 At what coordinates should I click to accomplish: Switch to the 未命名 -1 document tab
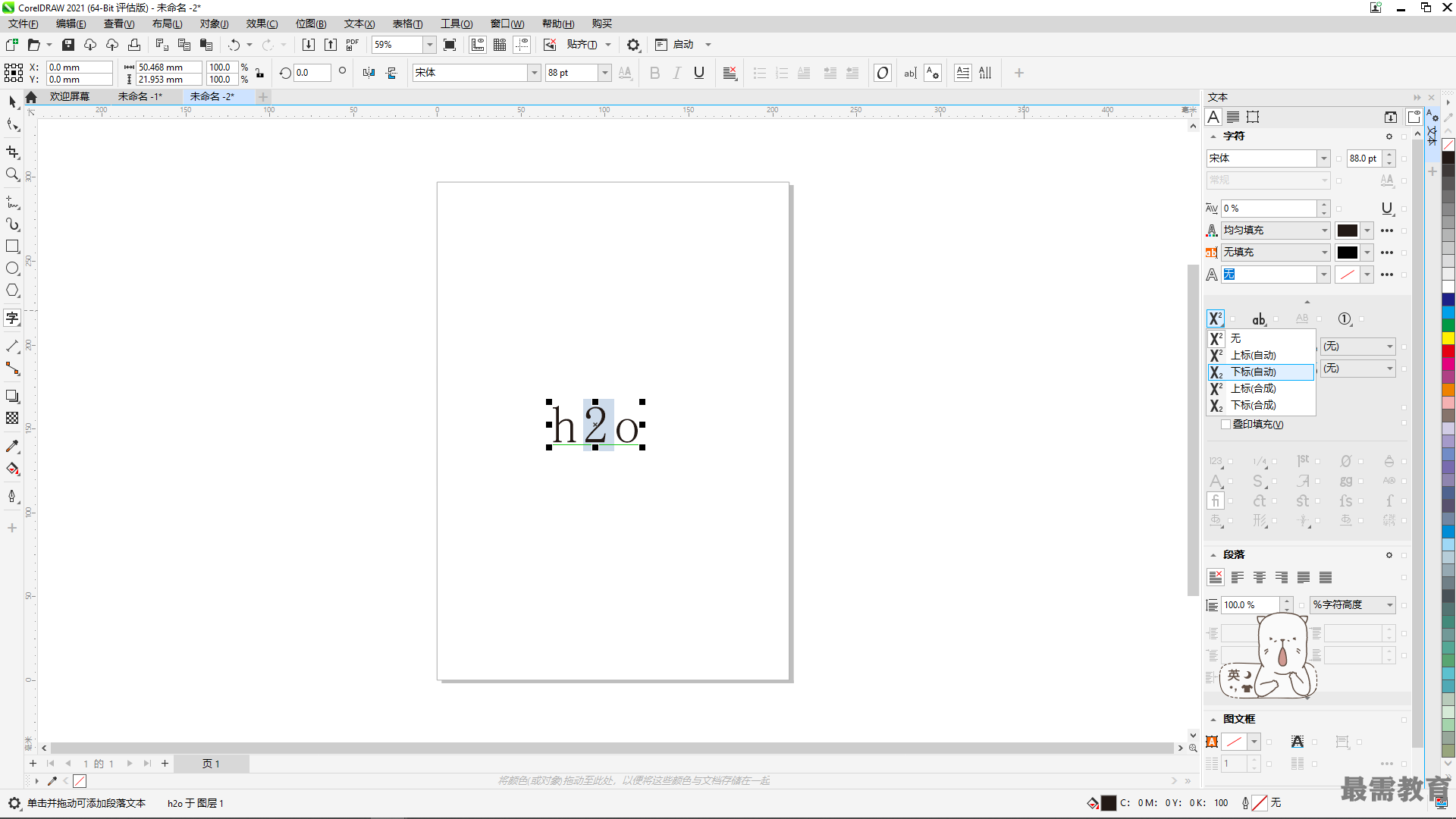pos(140,96)
